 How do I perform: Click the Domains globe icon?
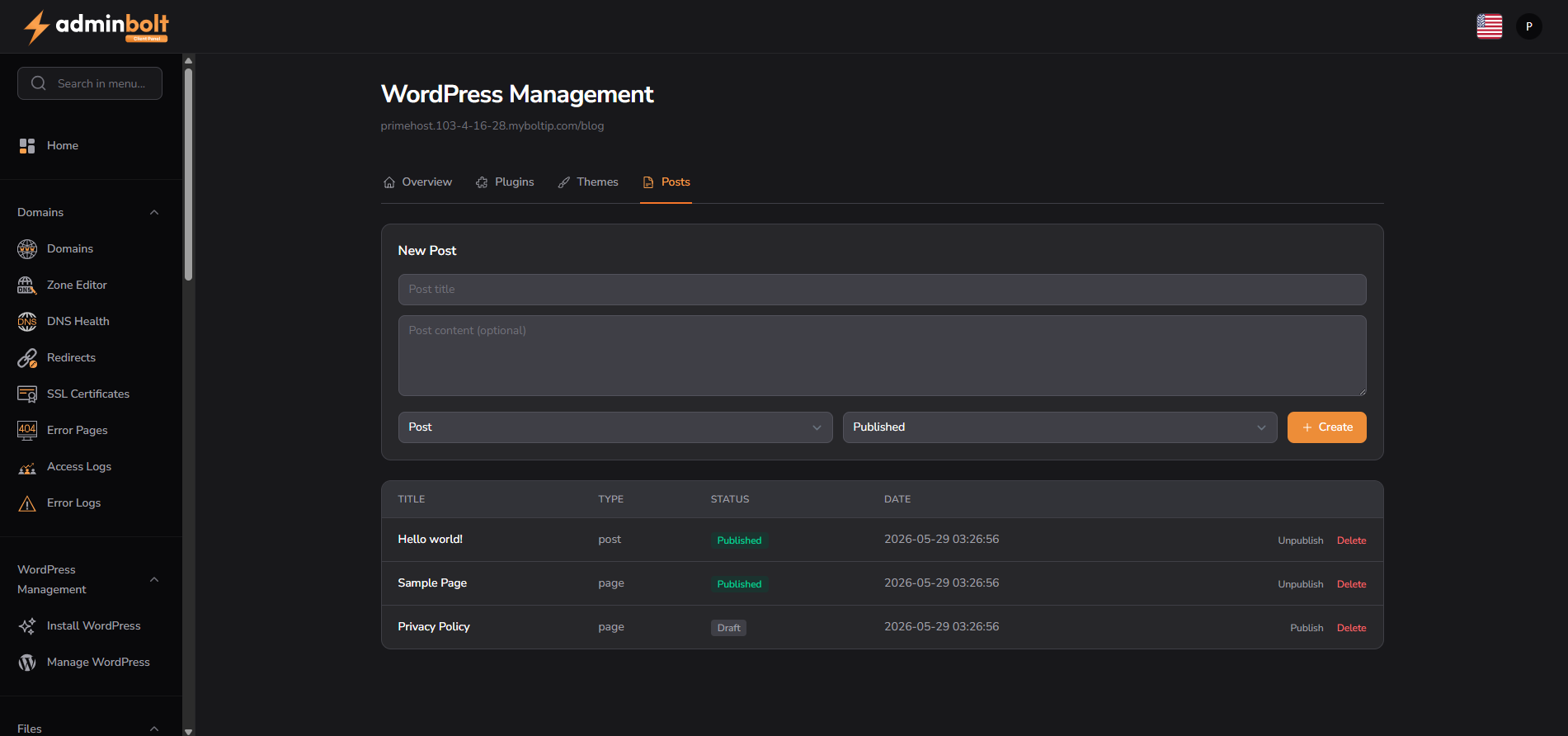27,248
